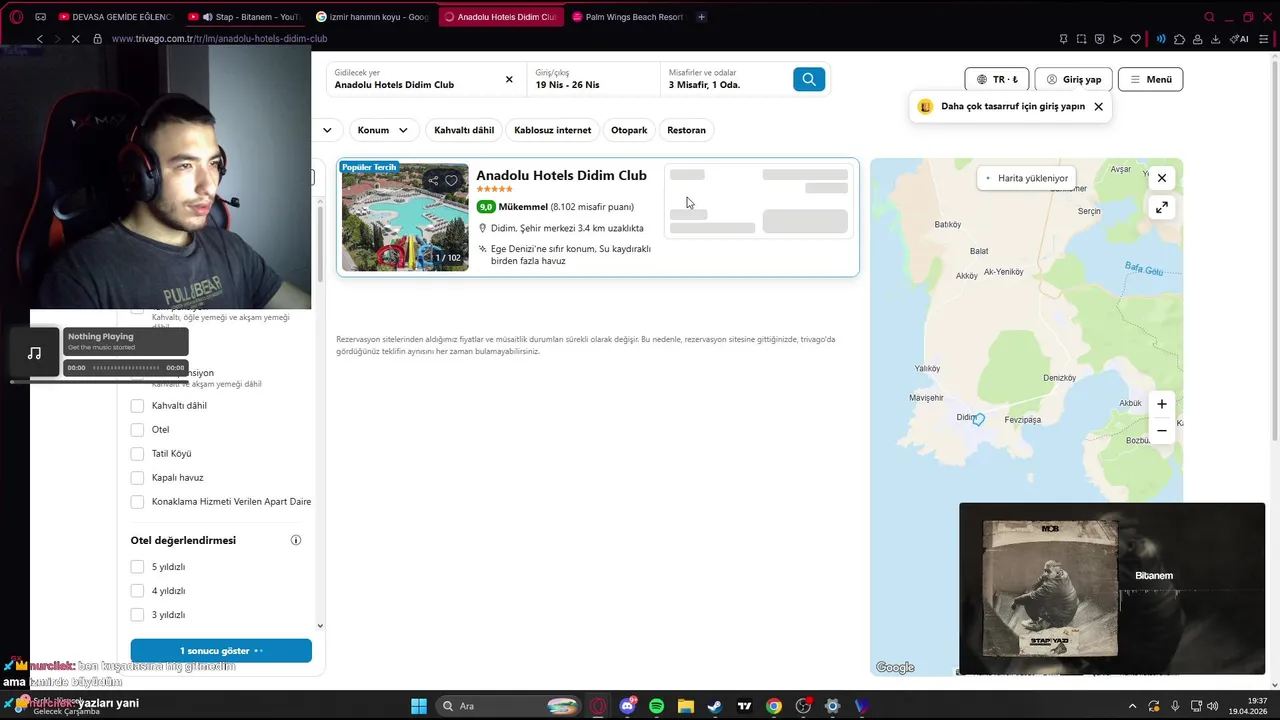Image resolution: width=1280 pixels, height=720 pixels.
Task: Open new tab with plus button
Action: point(701,17)
